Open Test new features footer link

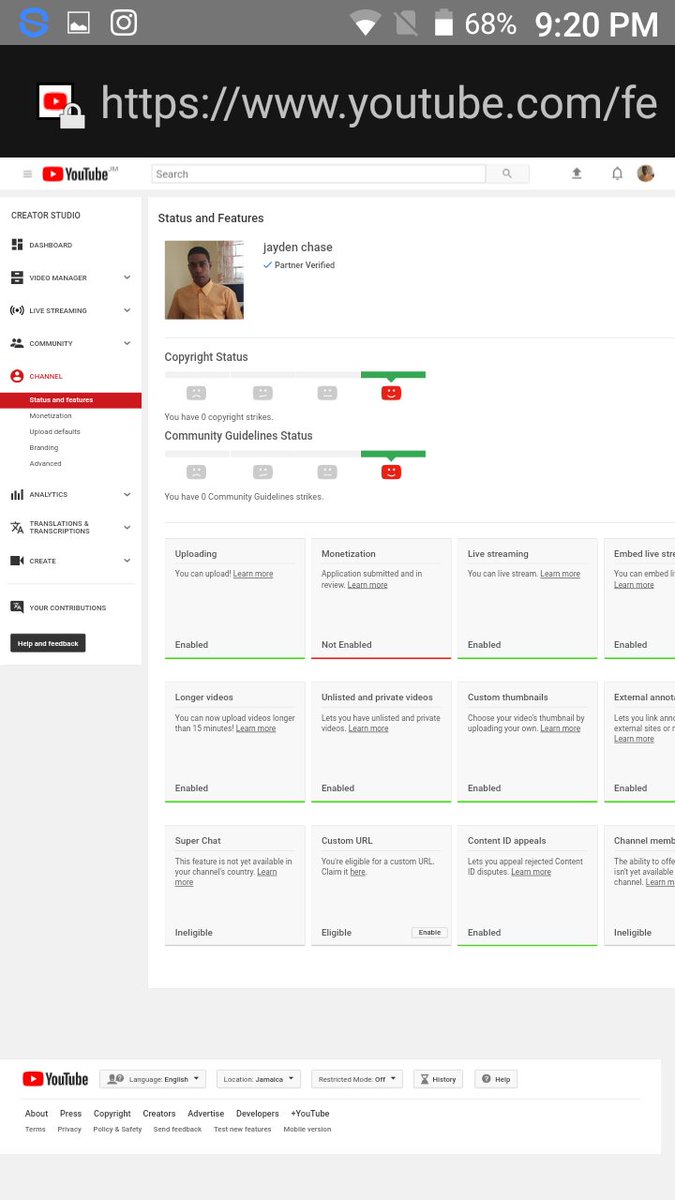(242, 1129)
